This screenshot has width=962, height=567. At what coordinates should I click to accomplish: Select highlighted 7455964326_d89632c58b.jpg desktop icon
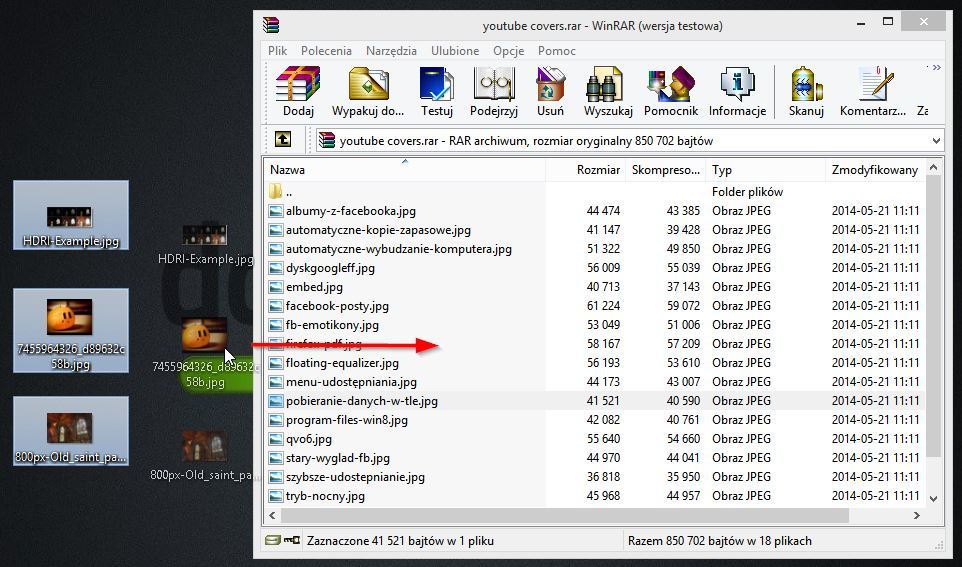point(71,331)
